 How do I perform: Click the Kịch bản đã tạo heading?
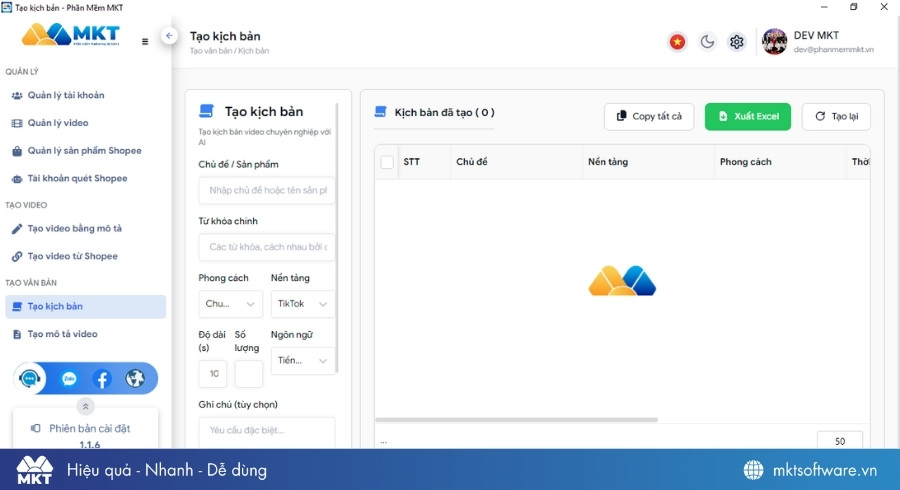point(444,112)
